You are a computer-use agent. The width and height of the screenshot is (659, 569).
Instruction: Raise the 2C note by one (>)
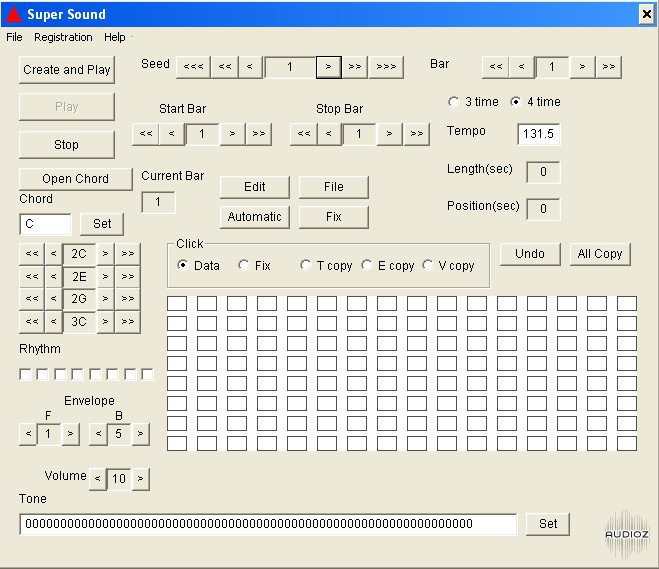(x=105, y=254)
